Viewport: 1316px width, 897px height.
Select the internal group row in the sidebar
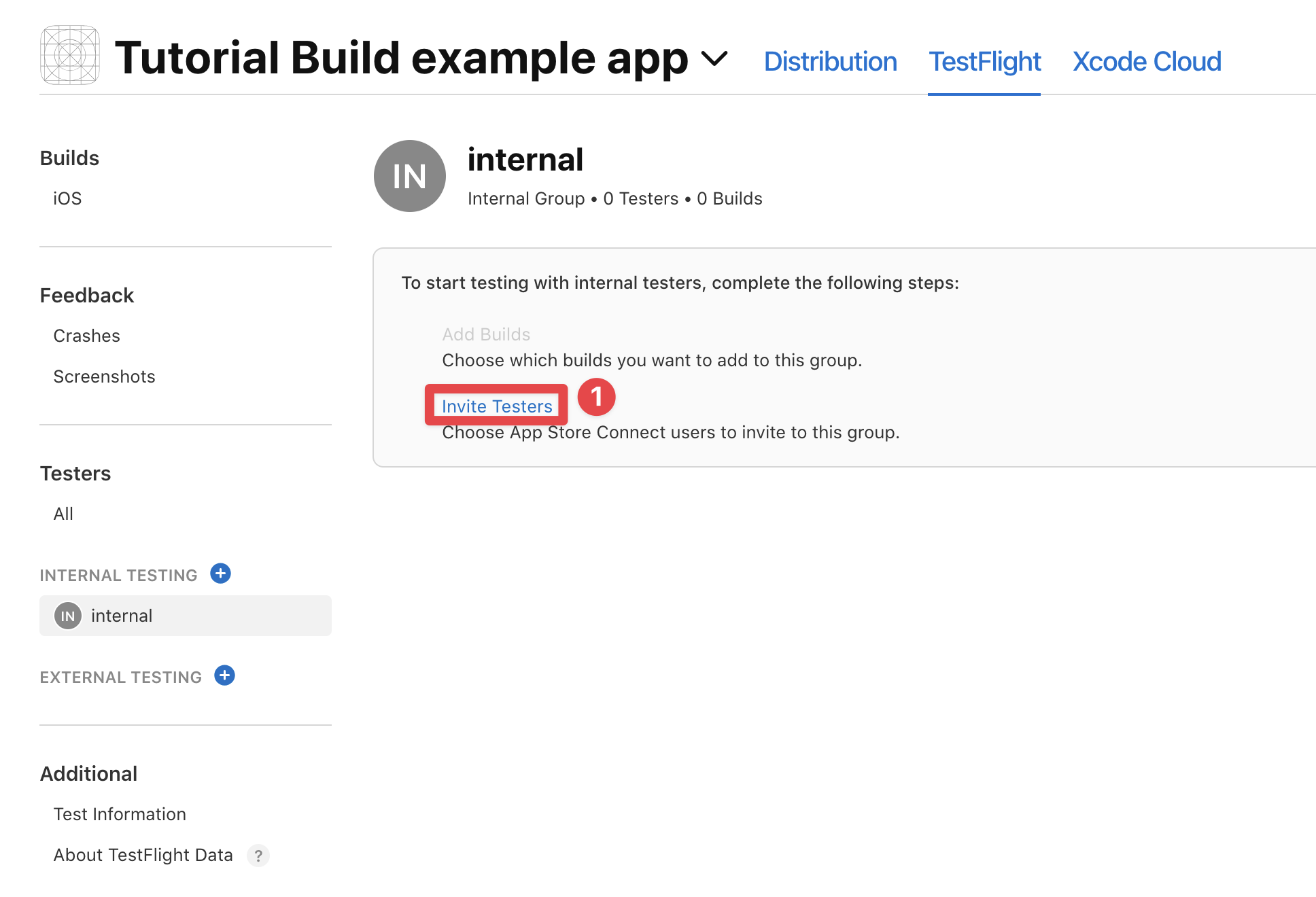(122, 616)
